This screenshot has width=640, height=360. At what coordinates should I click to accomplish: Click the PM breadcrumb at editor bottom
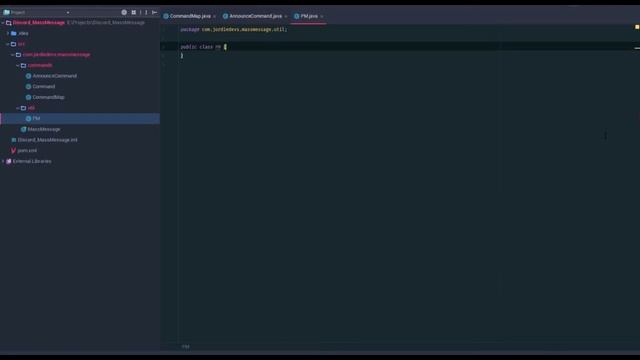pos(186,347)
